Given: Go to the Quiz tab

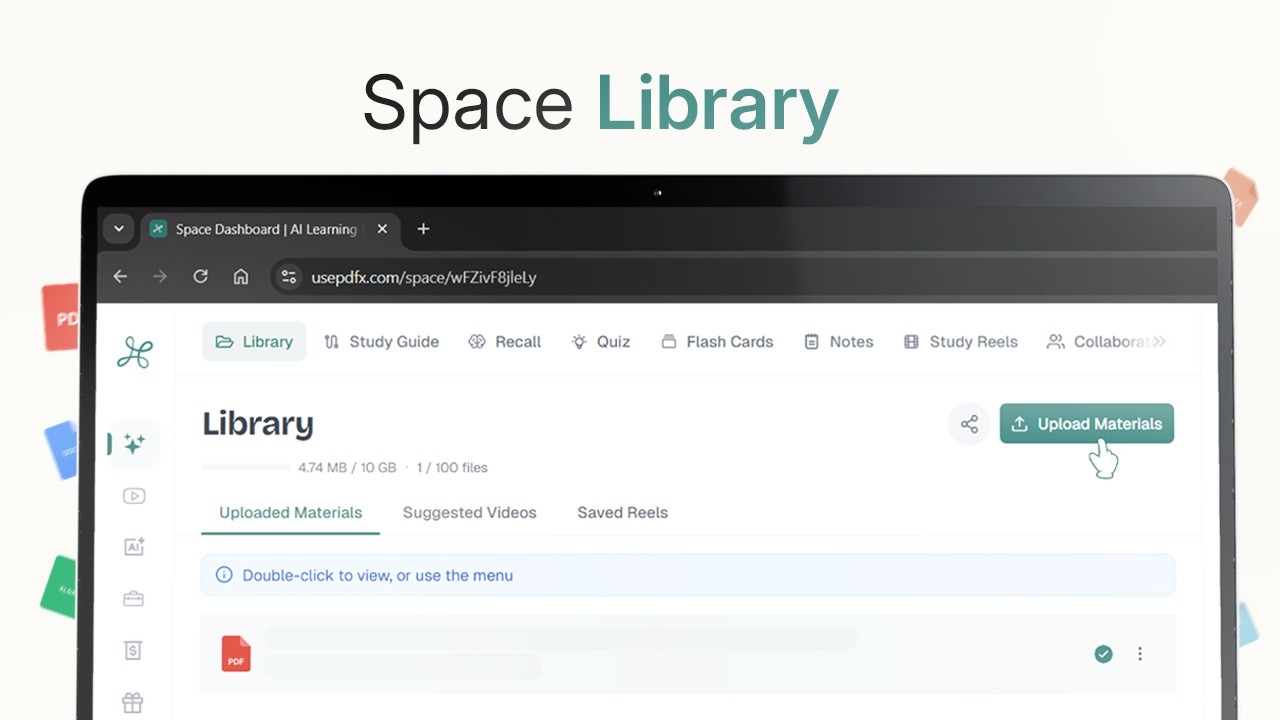Looking at the screenshot, I should pyautogui.click(x=600, y=341).
